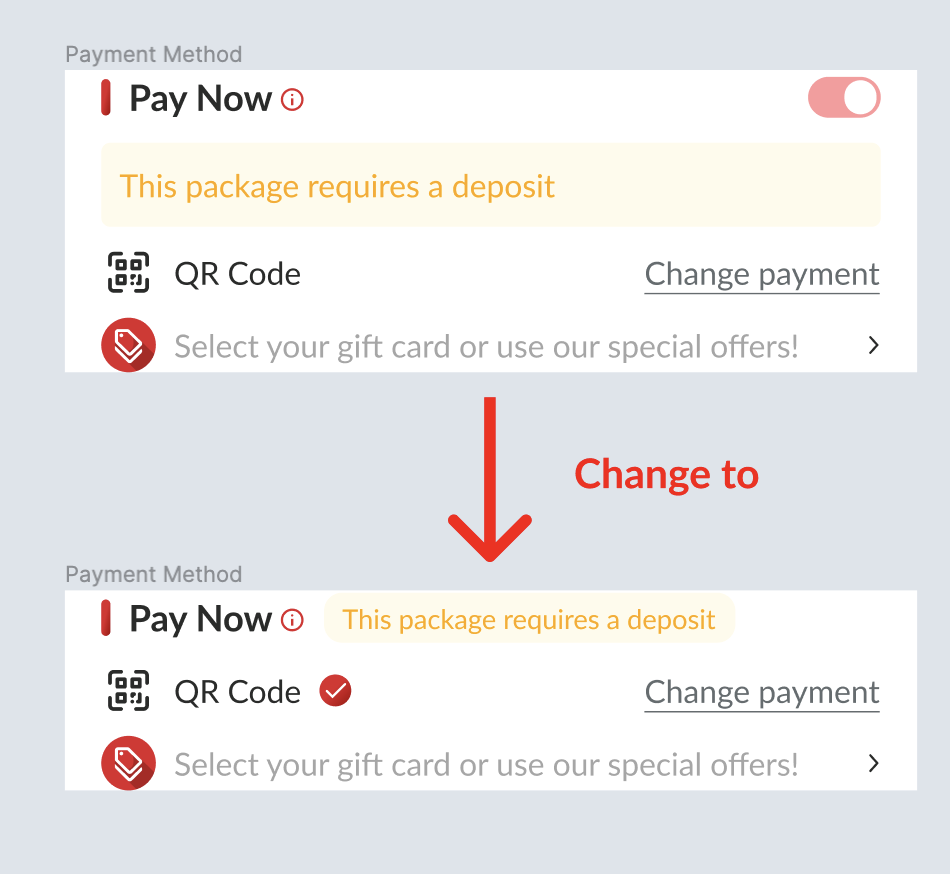Select the upper Pay Now heading
950x874 pixels.
[x=200, y=99]
